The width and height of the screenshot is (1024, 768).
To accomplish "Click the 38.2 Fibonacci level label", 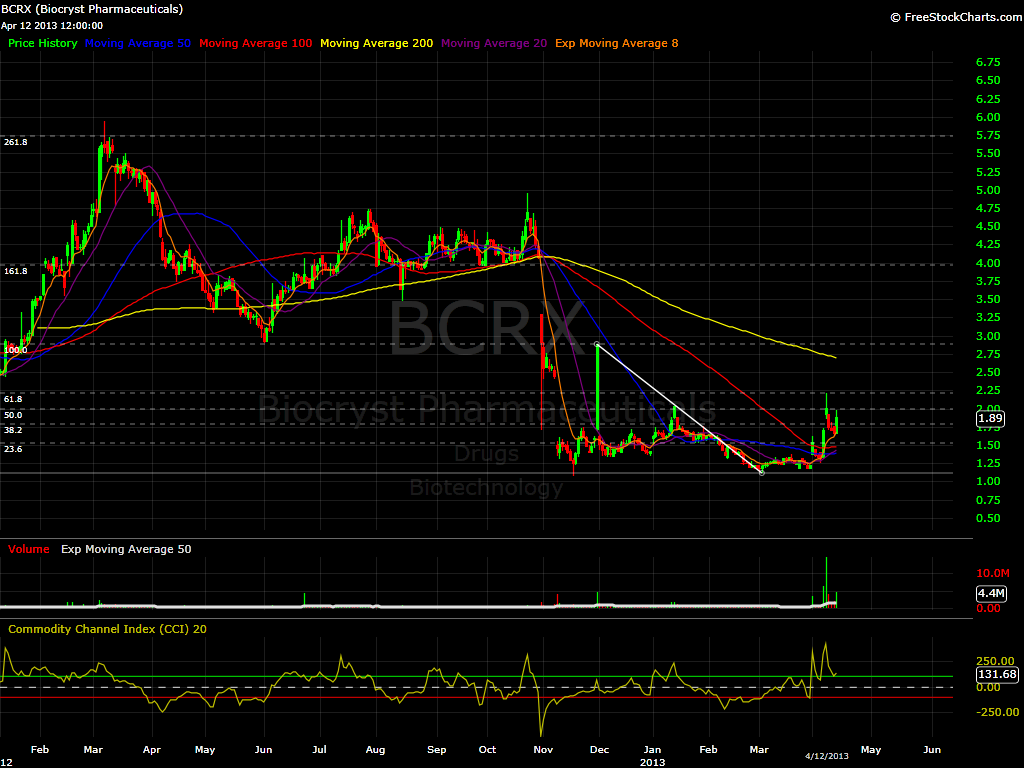I will [13, 430].
